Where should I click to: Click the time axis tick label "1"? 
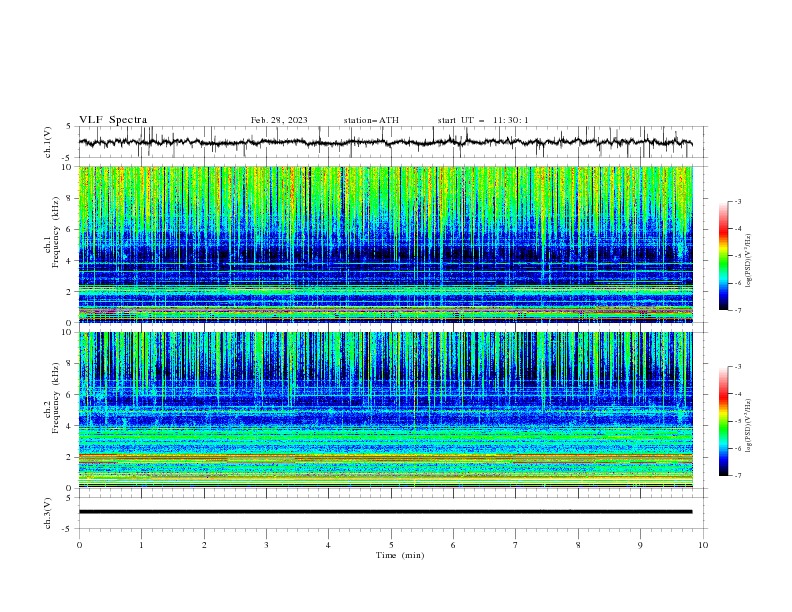pyautogui.click(x=142, y=545)
